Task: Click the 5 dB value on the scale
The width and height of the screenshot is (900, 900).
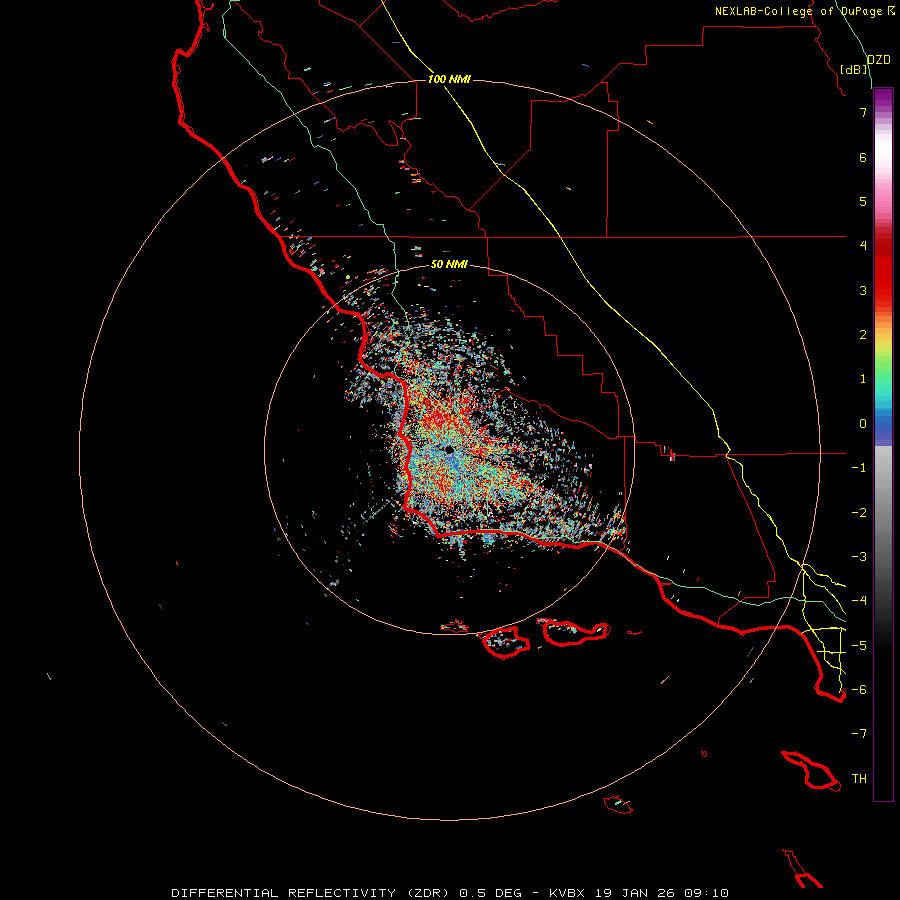Action: tap(863, 201)
